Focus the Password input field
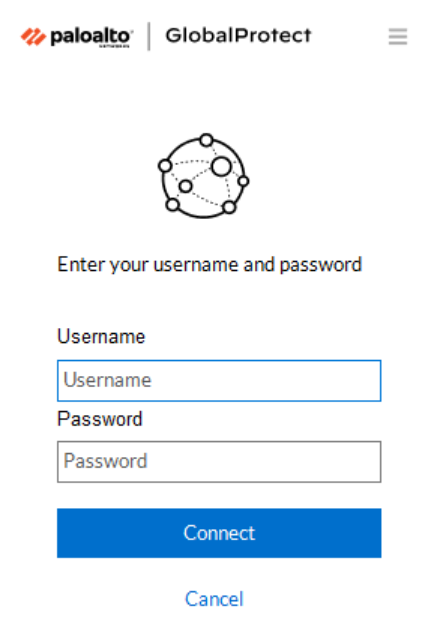The image size is (431, 631). (x=219, y=462)
